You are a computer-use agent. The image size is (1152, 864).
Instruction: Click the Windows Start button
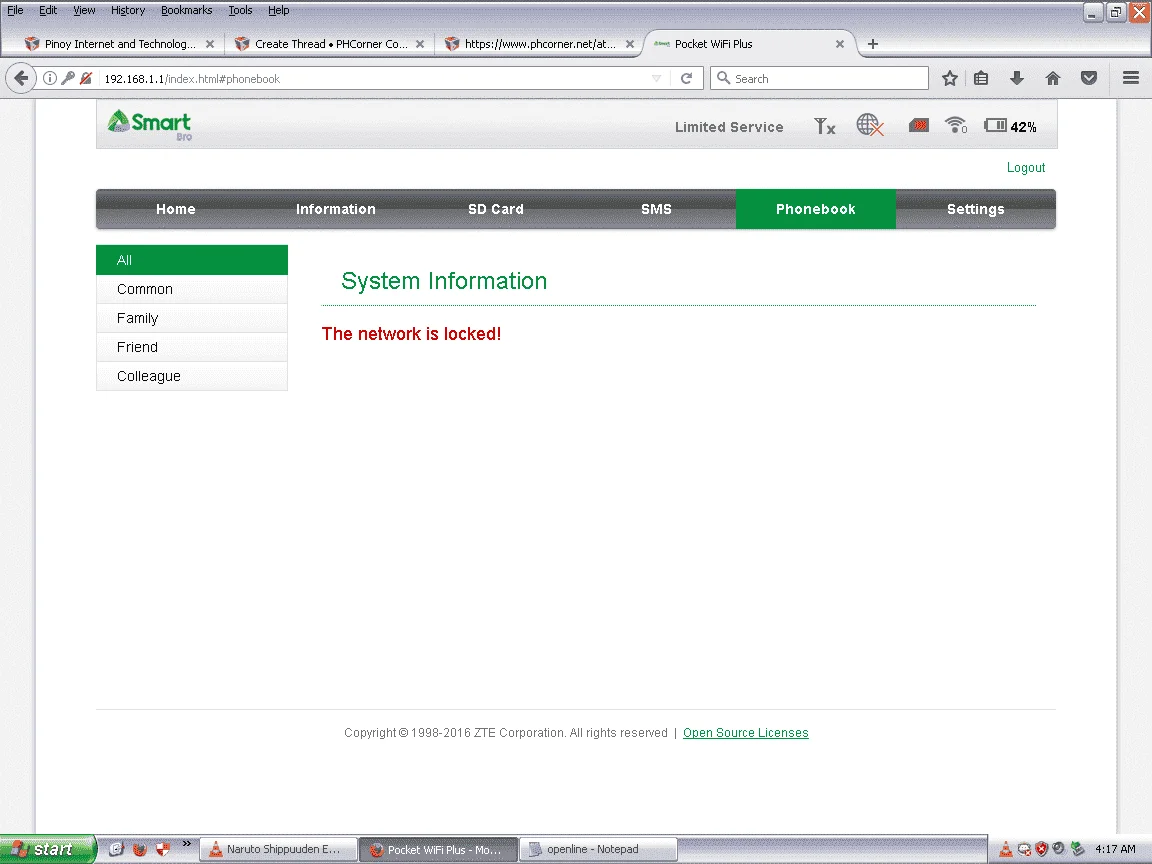[48, 849]
